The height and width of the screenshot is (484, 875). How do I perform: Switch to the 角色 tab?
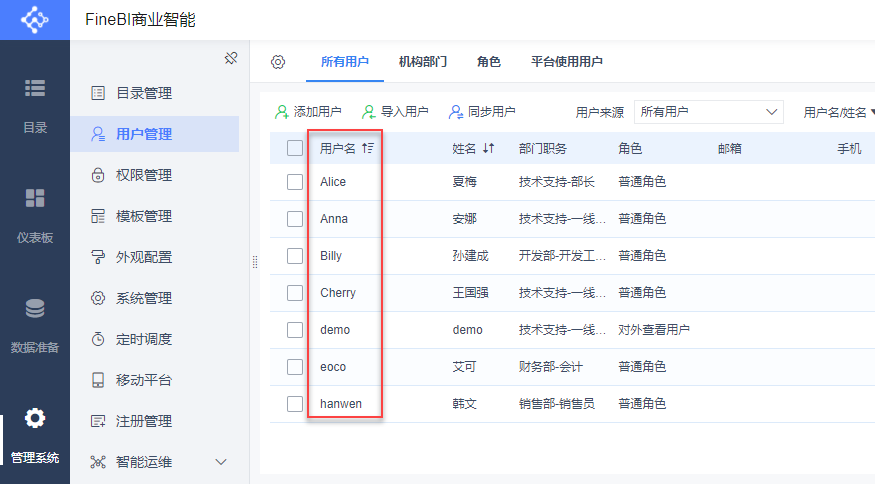[489, 62]
